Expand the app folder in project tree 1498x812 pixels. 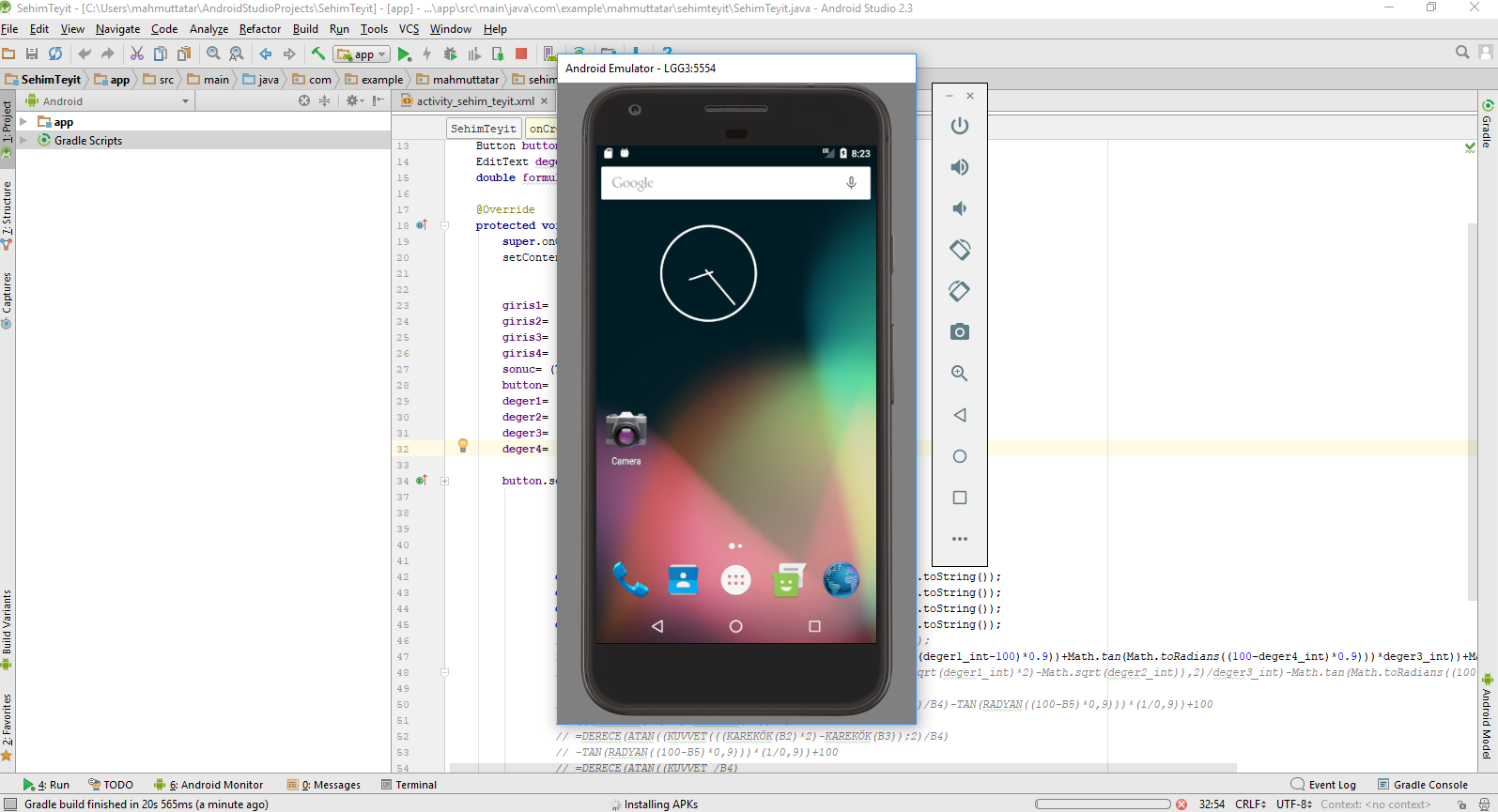click(23, 122)
